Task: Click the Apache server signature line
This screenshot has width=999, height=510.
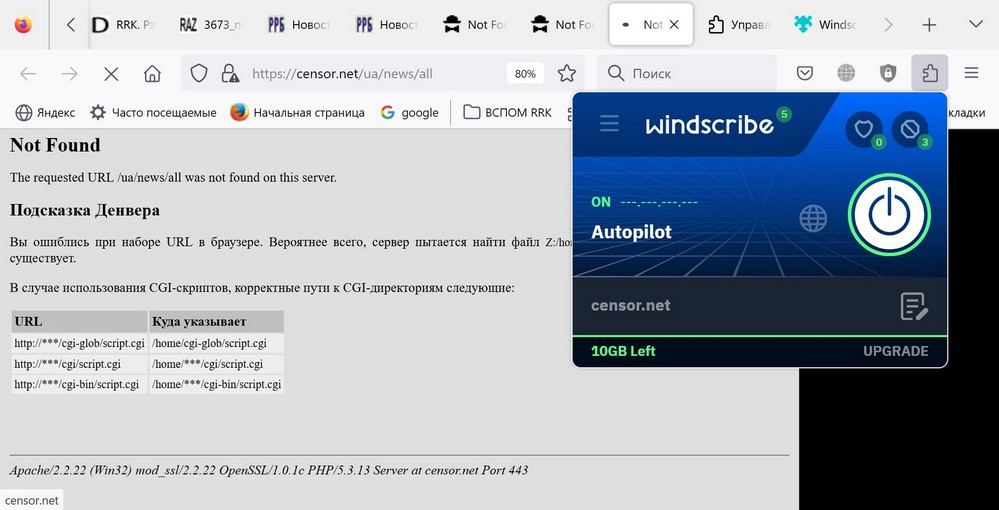Action: click(x=269, y=470)
